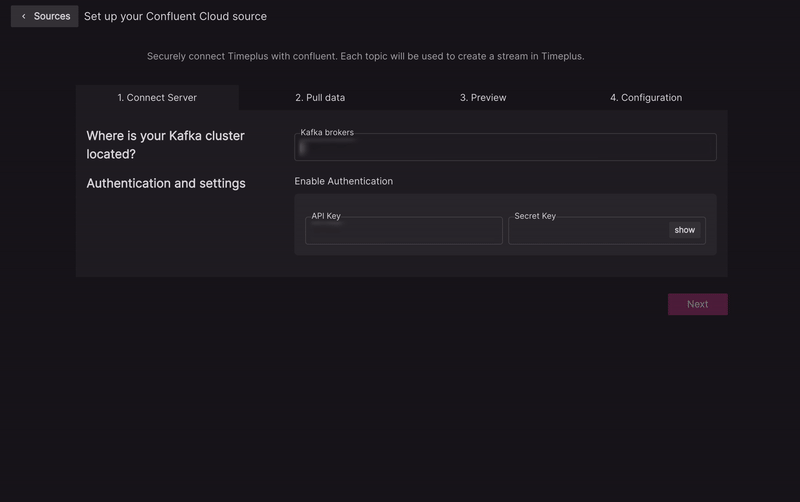800x502 pixels.
Task: Click the 'Authentication and settings' heading
Action: coord(166,183)
